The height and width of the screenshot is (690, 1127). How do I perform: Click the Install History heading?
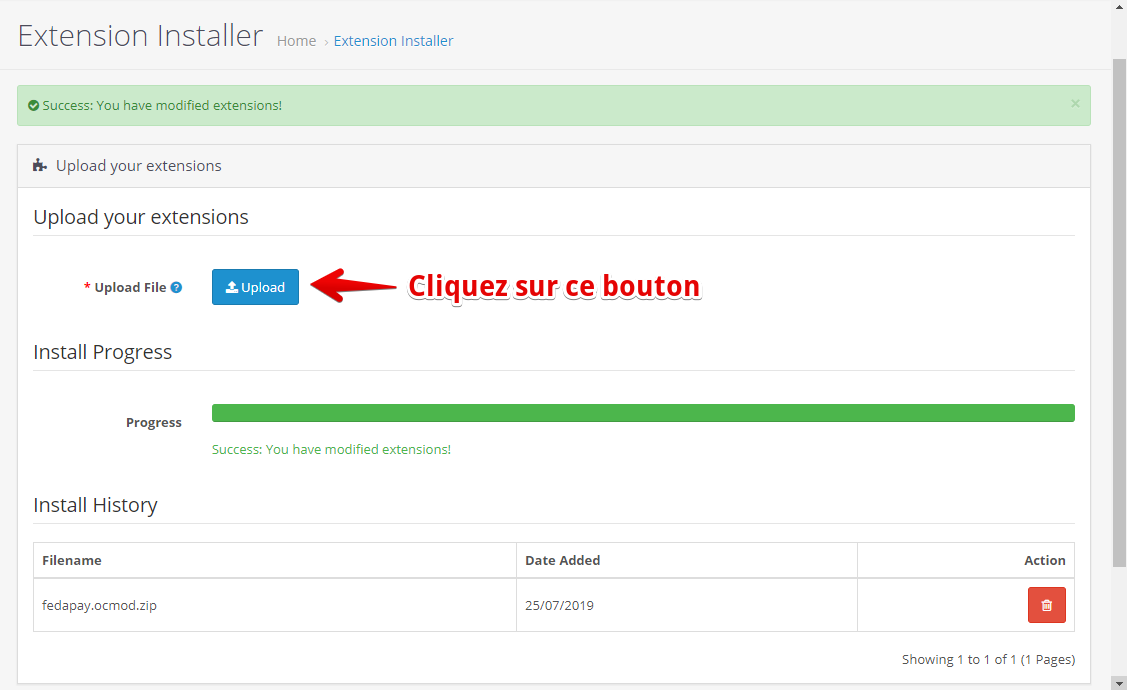pyautogui.click(x=95, y=505)
